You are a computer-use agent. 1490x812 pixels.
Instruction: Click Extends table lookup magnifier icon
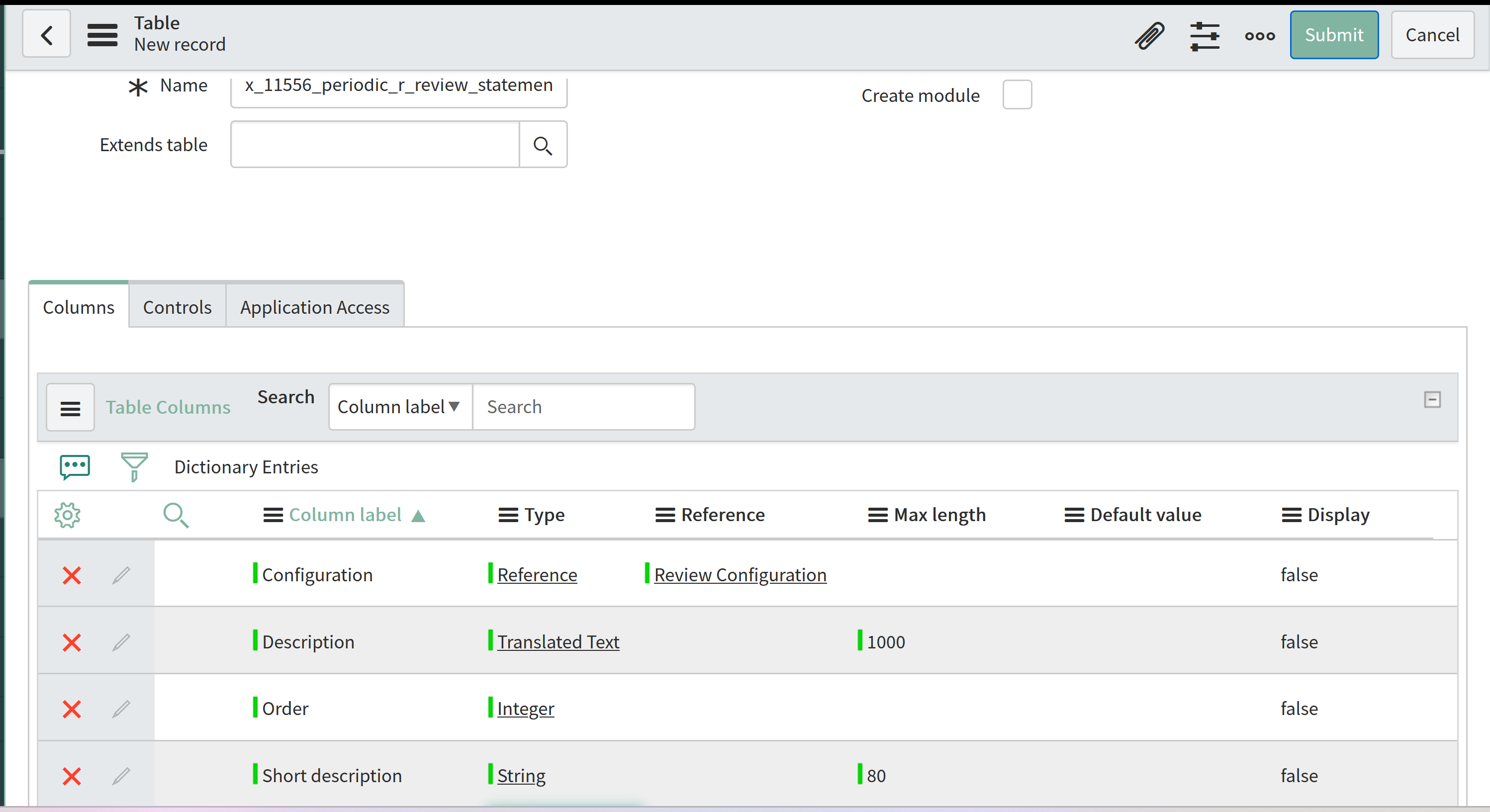click(543, 145)
